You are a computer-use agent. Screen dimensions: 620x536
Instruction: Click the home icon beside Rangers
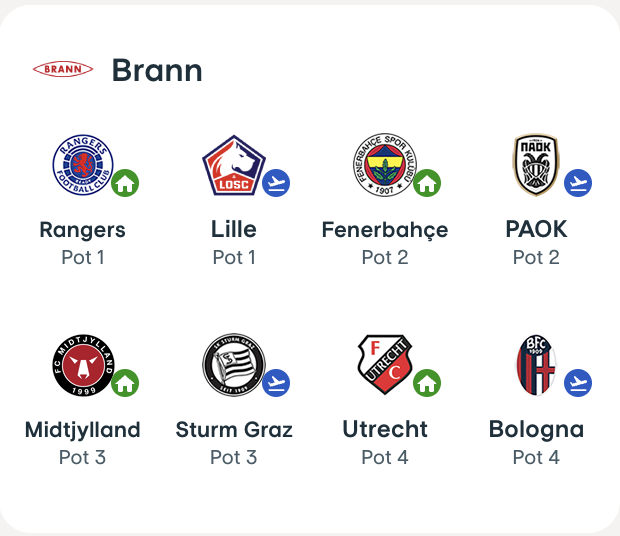125,183
